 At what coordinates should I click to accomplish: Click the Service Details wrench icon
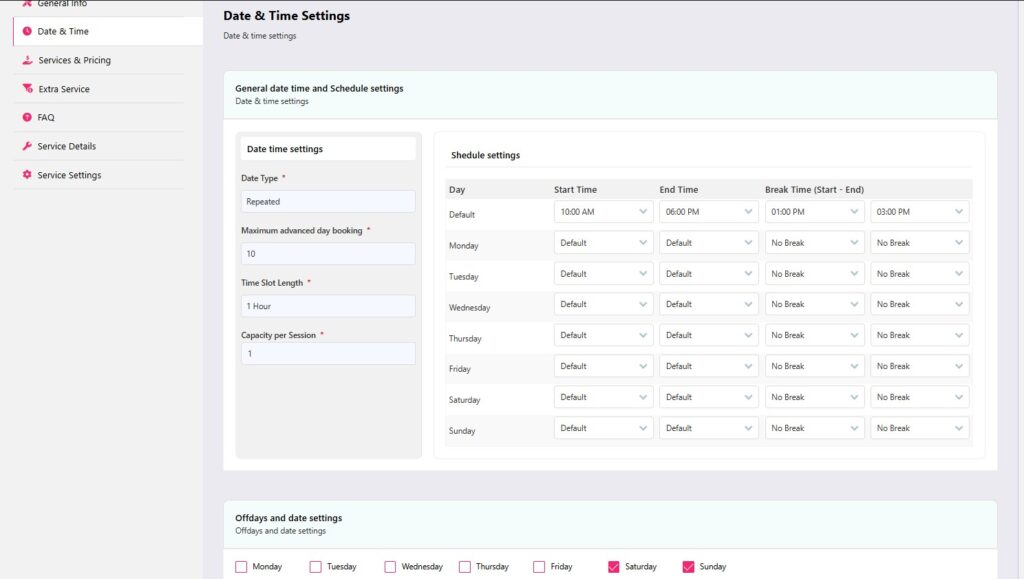(27, 146)
